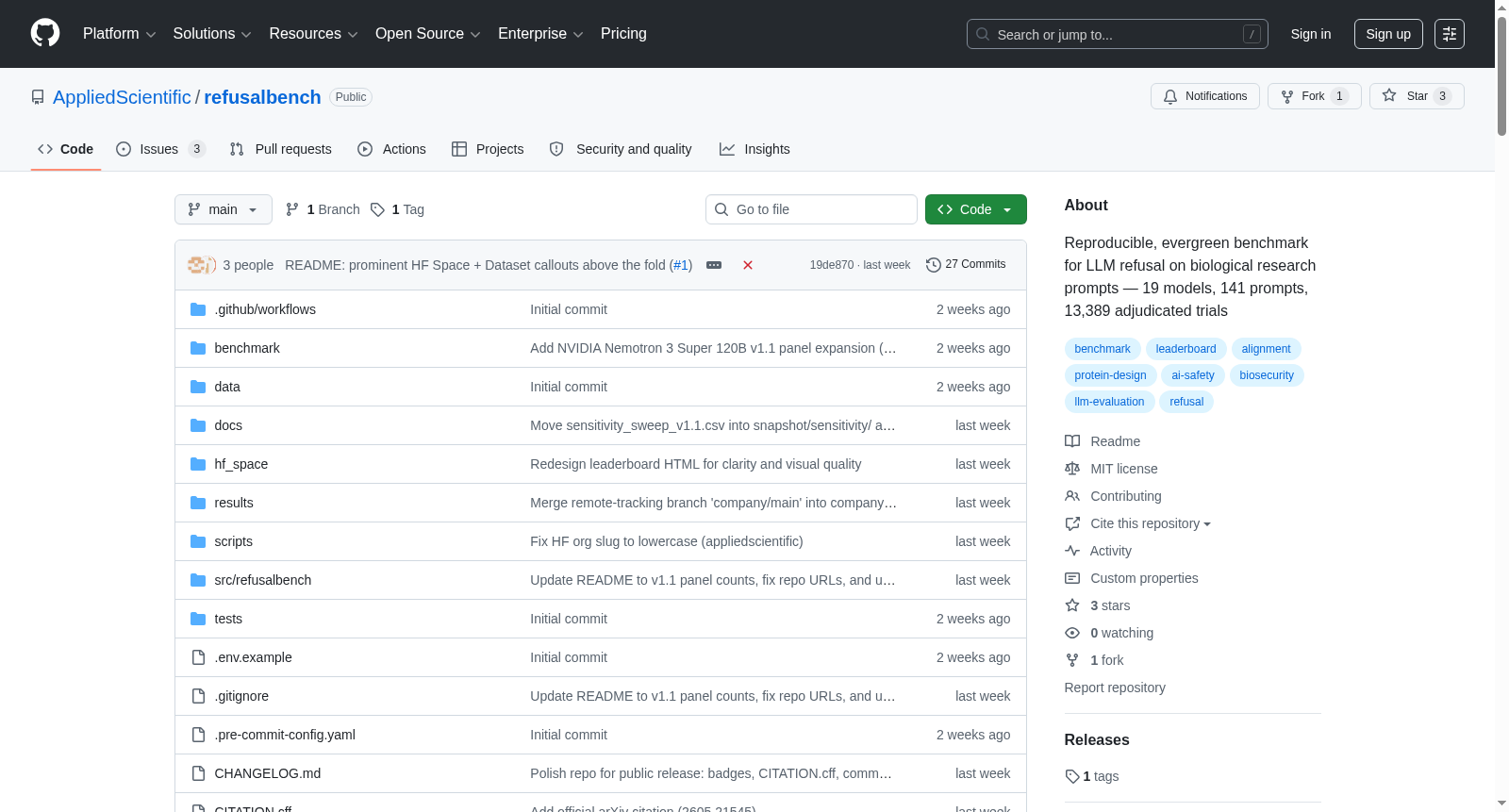Click the Fork icon button
1509x812 pixels.
1287,96
